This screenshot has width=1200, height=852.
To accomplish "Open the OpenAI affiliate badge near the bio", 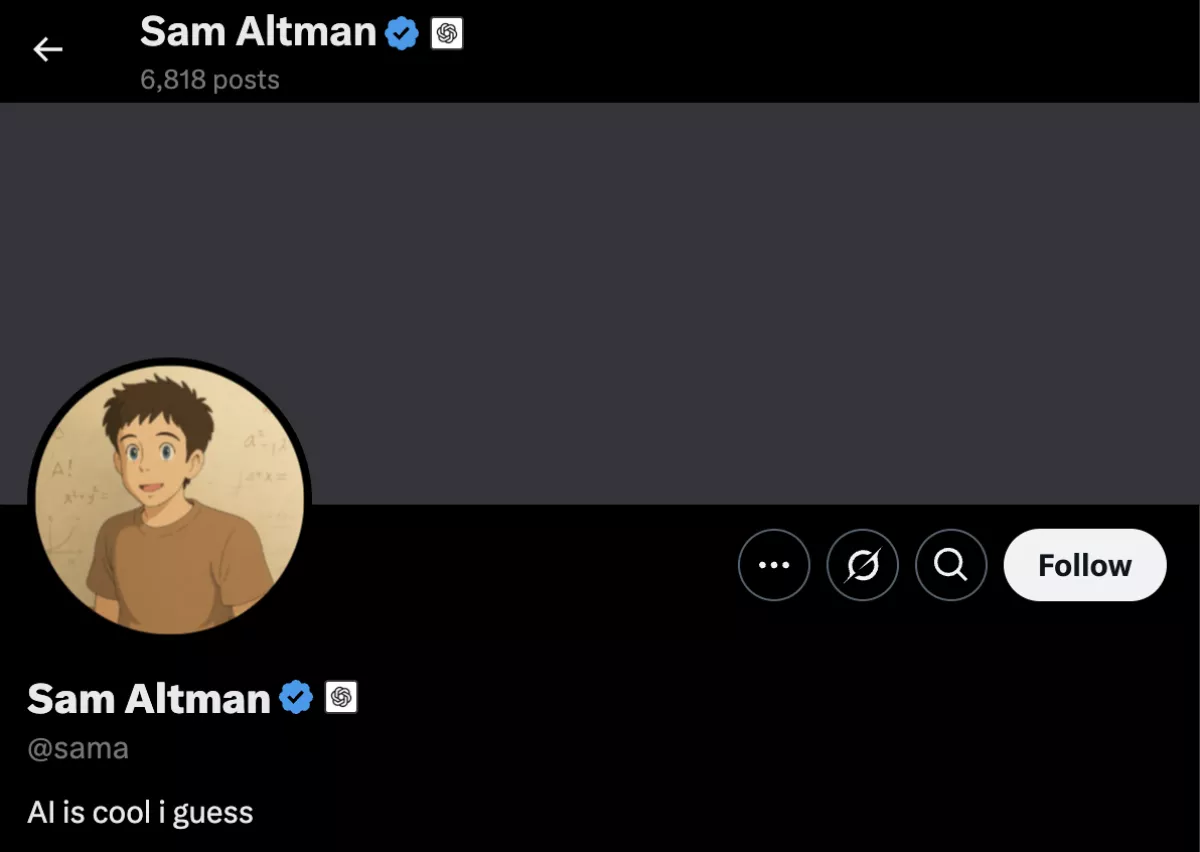I will tap(343, 697).
